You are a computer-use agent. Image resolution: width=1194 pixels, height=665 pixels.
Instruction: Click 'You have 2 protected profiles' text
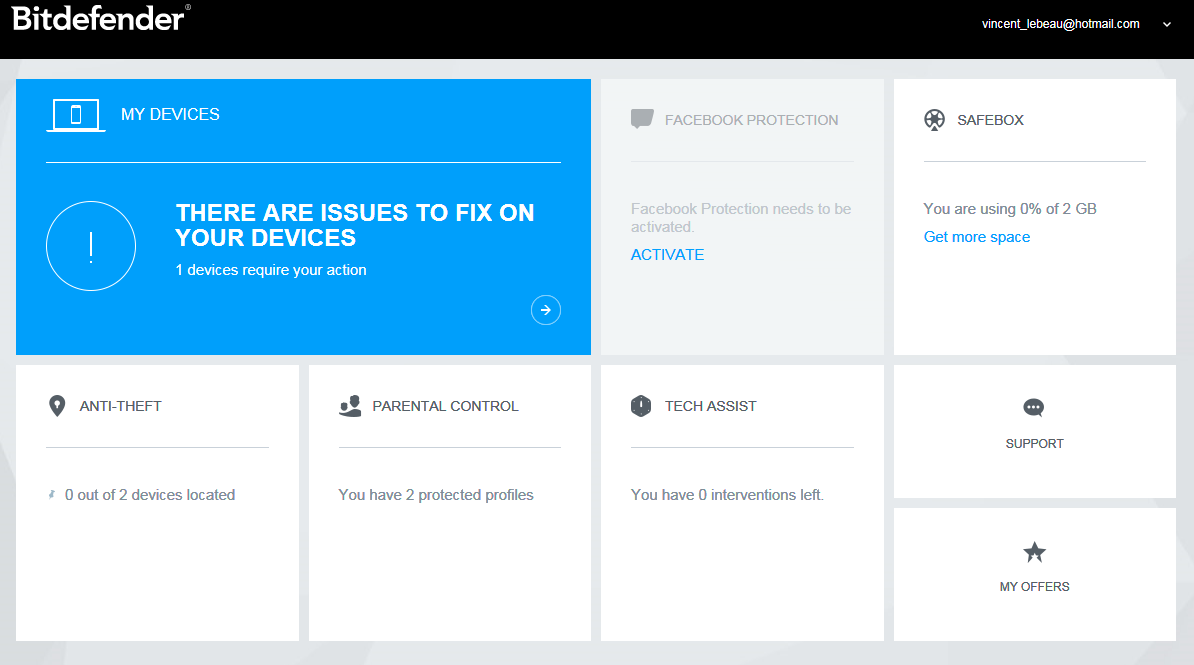[x=436, y=495]
